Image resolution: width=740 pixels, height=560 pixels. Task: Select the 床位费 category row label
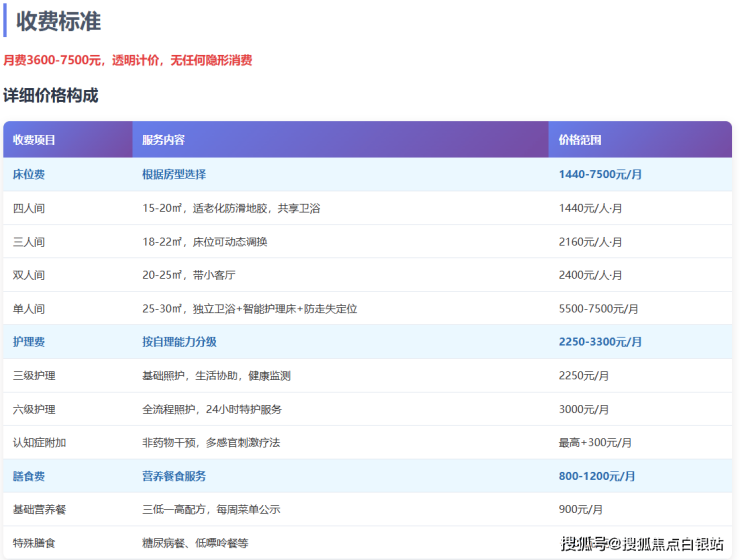[28, 174]
